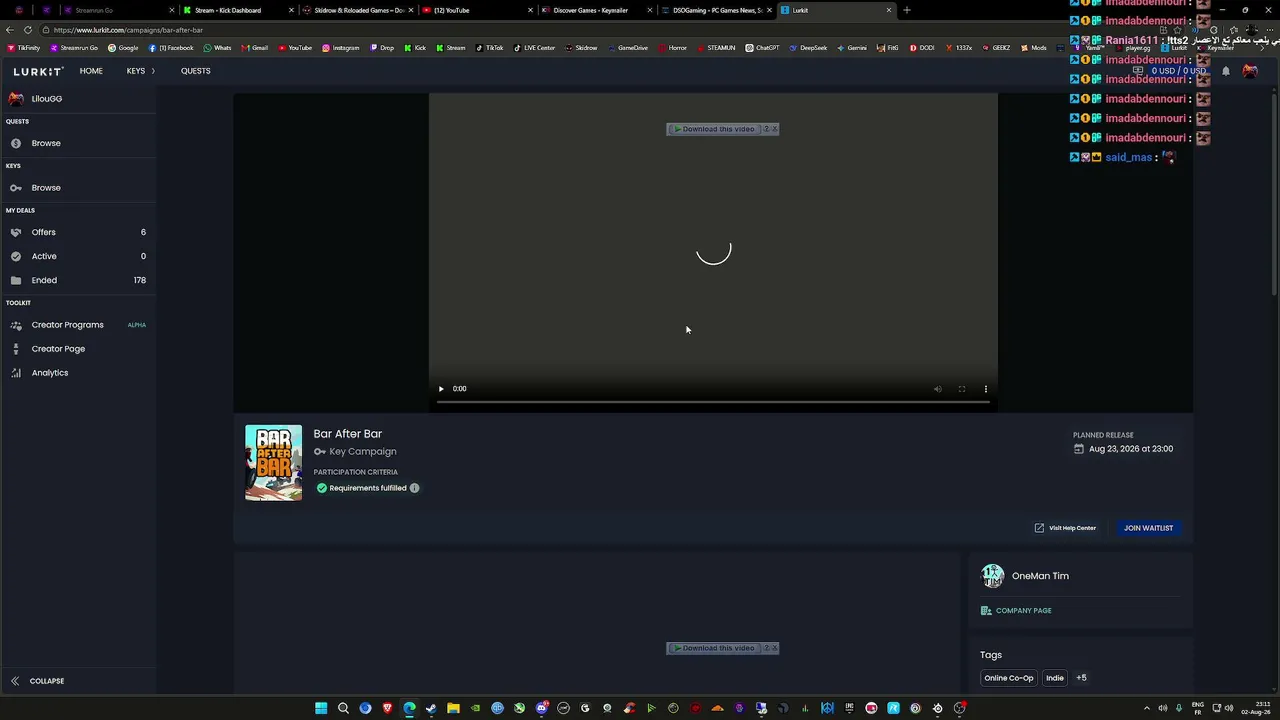The height and width of the screenshot is (720, 1280).
Task: Collapse the left sidebar
Action: click(38, 681)
